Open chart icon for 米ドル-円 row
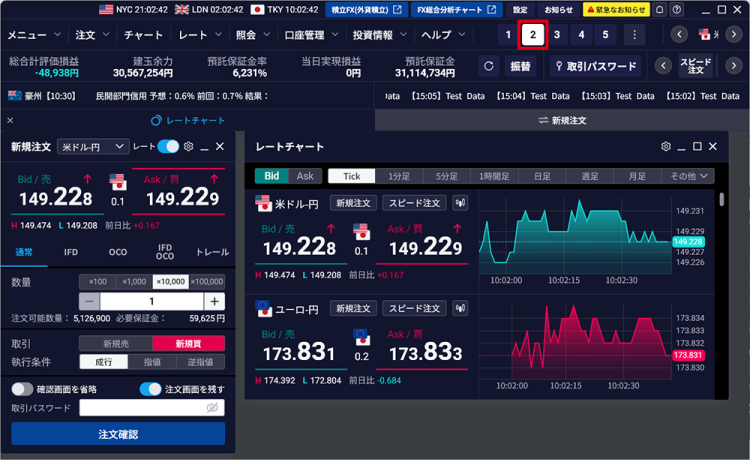Viewport: 750px width, 460px height. coord(460,203)
